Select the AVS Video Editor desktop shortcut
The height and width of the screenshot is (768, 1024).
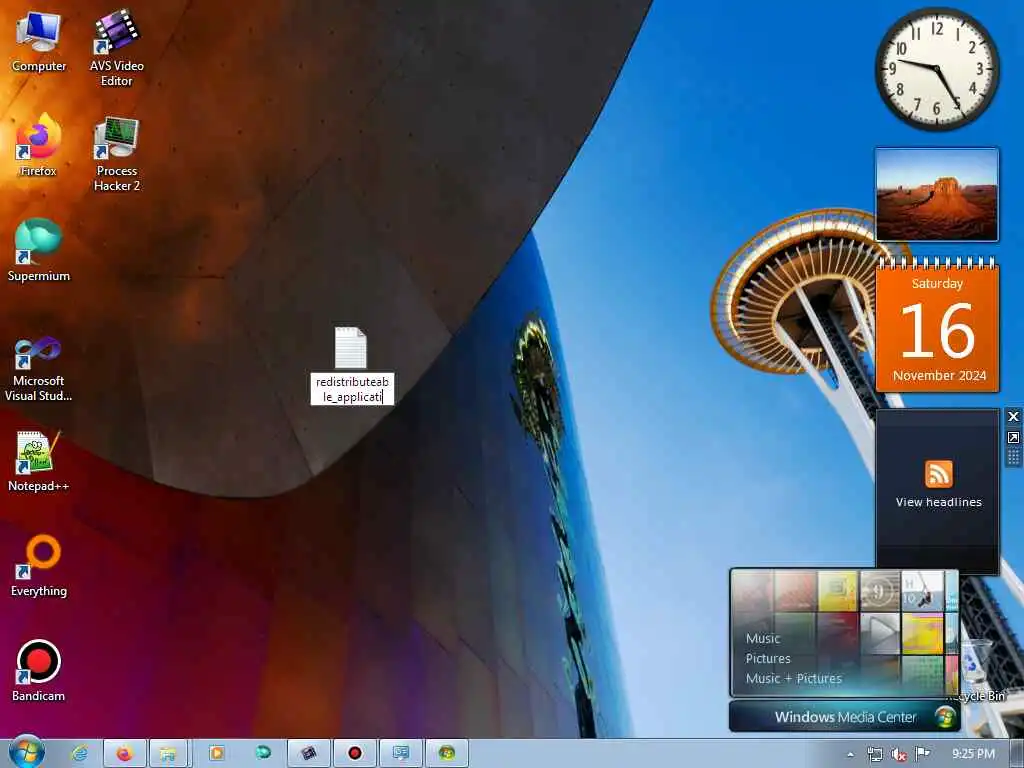click(x=116, y=49)
